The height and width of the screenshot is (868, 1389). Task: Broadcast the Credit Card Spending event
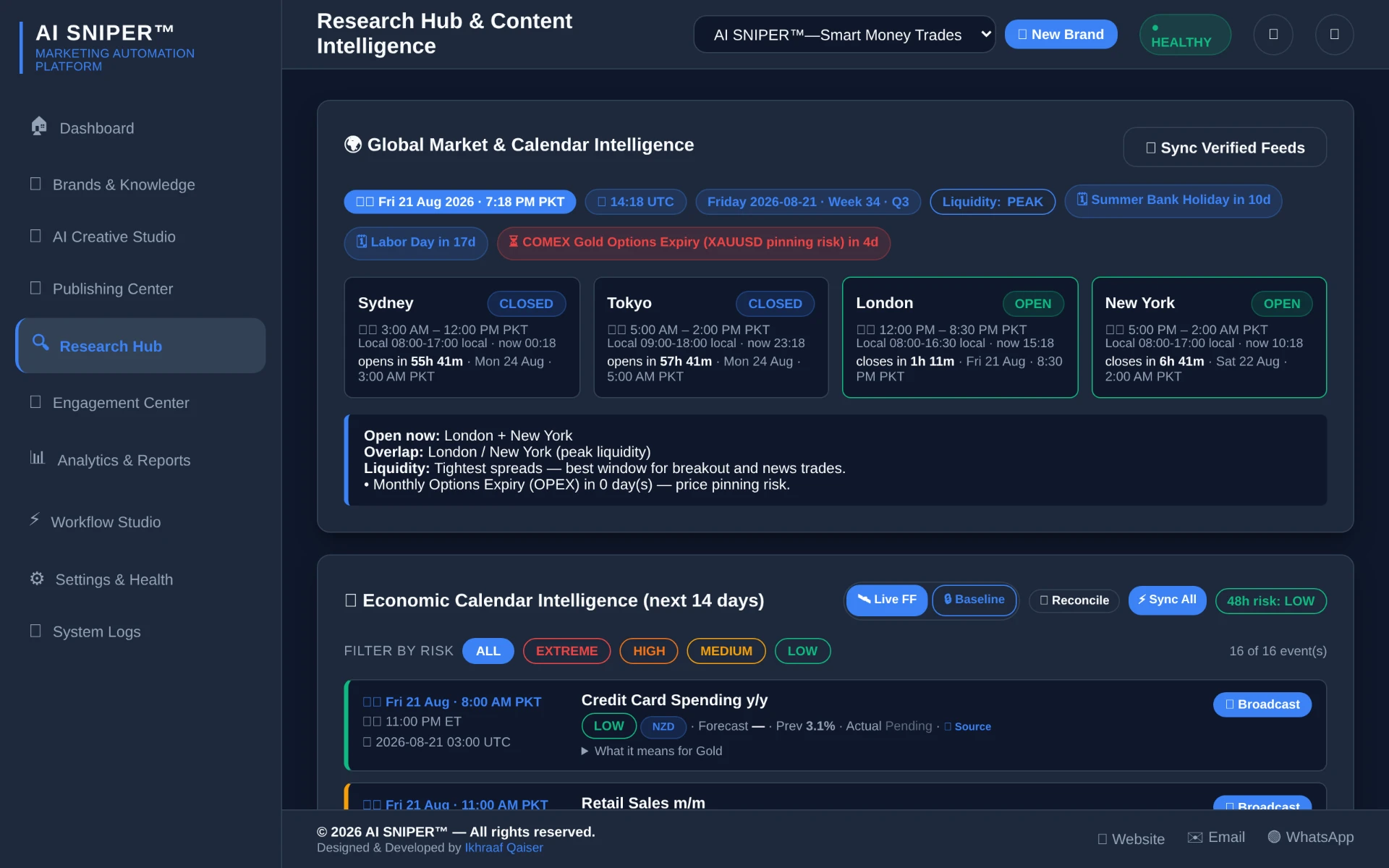(x=1262, y=705)
